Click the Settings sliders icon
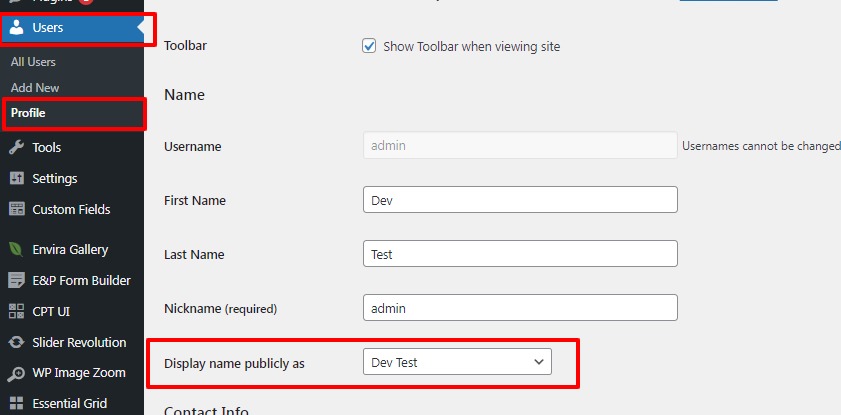The height and width of the screenshot is (415, 841). click(16, 178)
